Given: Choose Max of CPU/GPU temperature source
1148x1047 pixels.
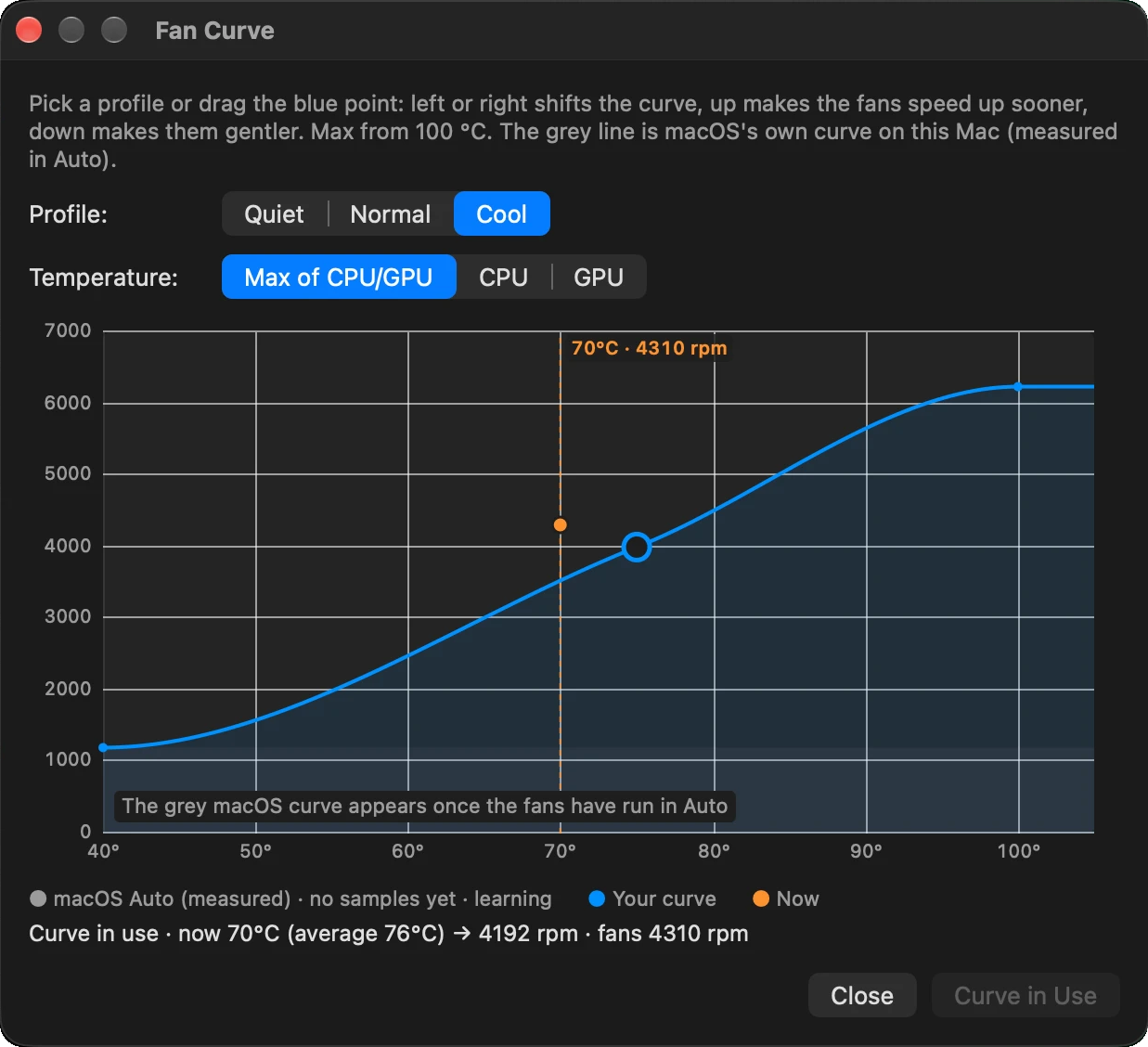Looking at the screenshot, I should pyautogui.click(x=339, y=278).
